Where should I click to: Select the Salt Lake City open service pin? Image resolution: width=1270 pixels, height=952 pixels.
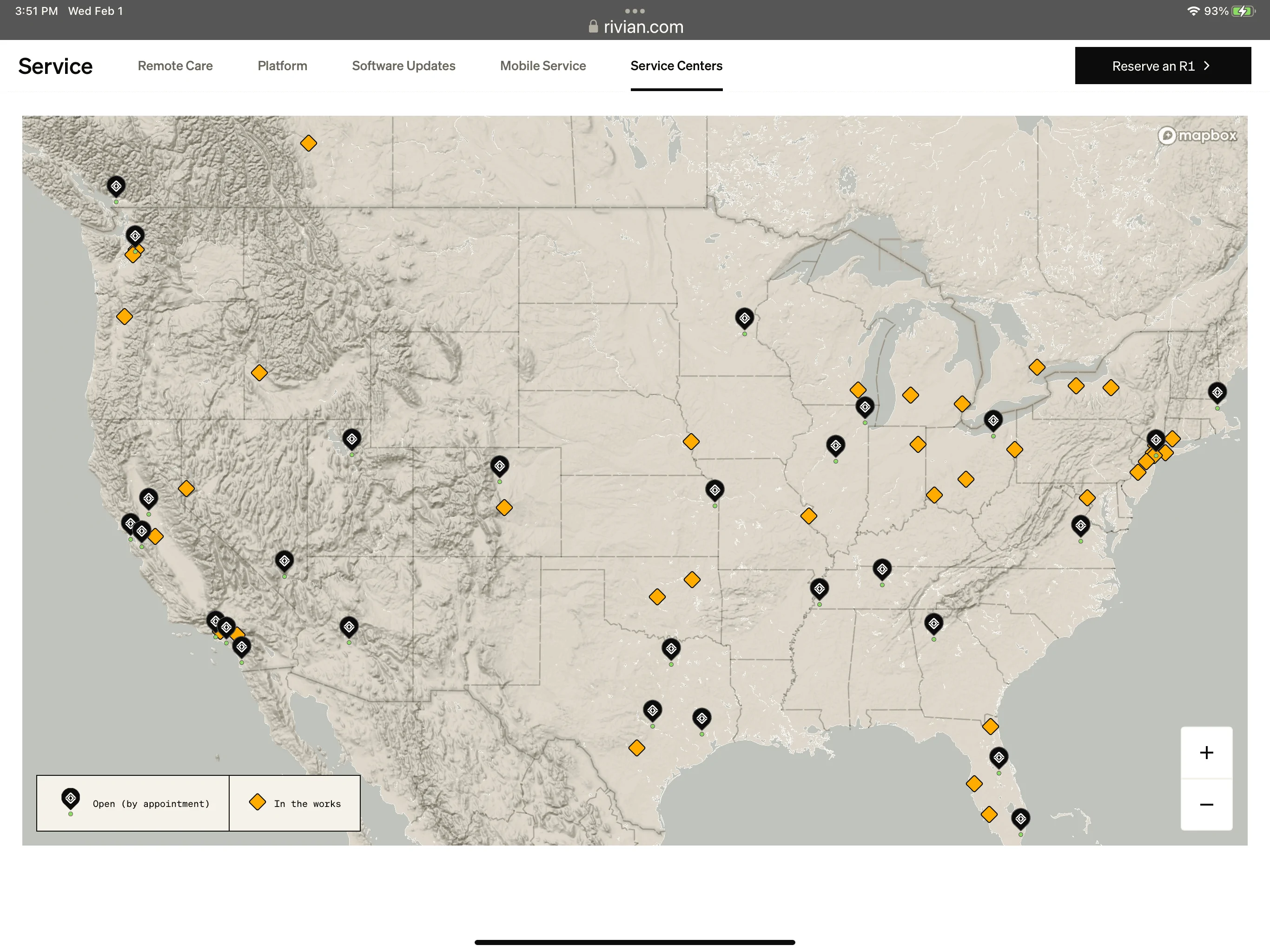click(351, 440)
